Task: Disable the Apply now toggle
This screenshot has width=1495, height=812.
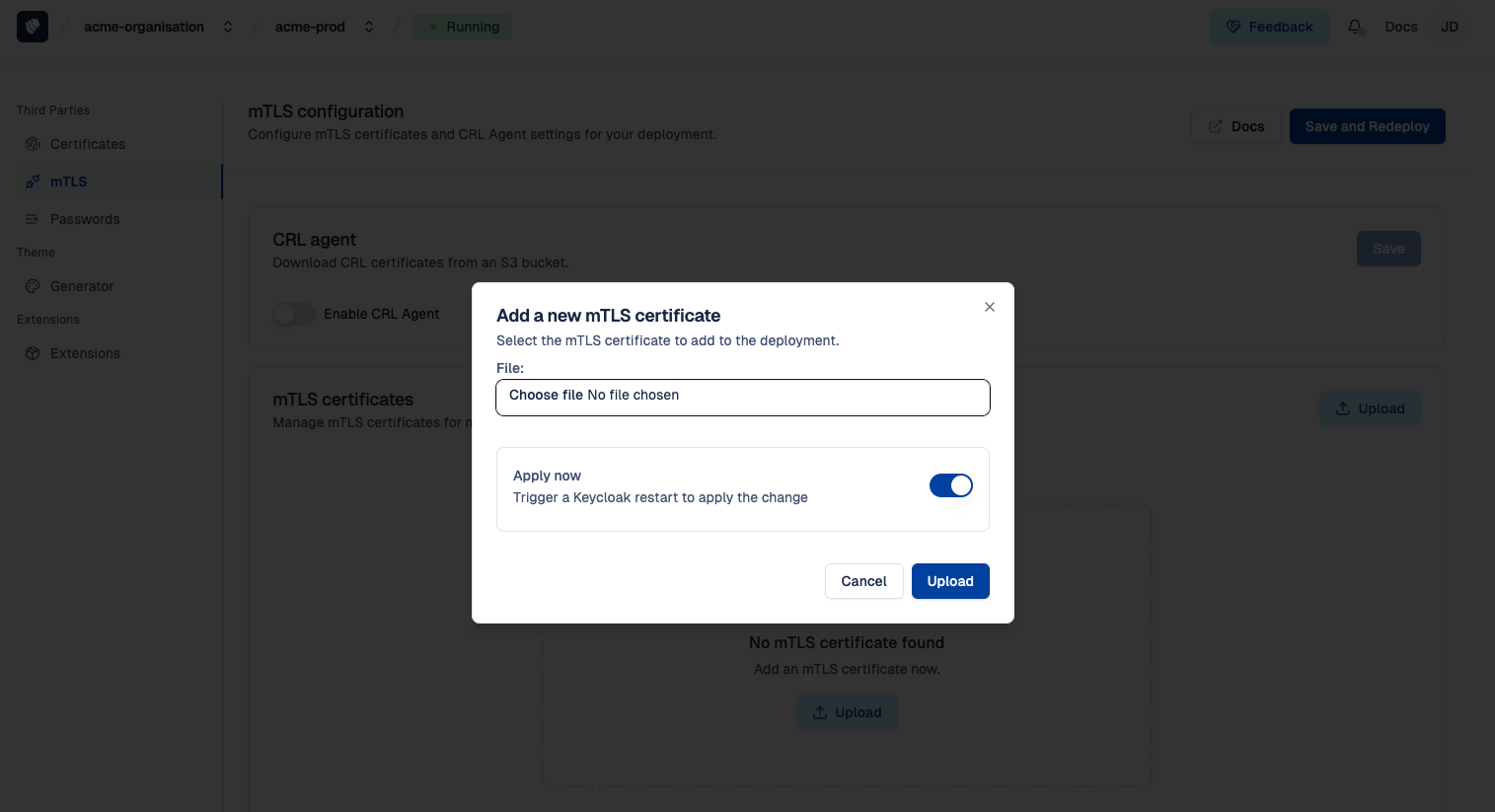Action: pyautogui.click(x=950, y=485)
